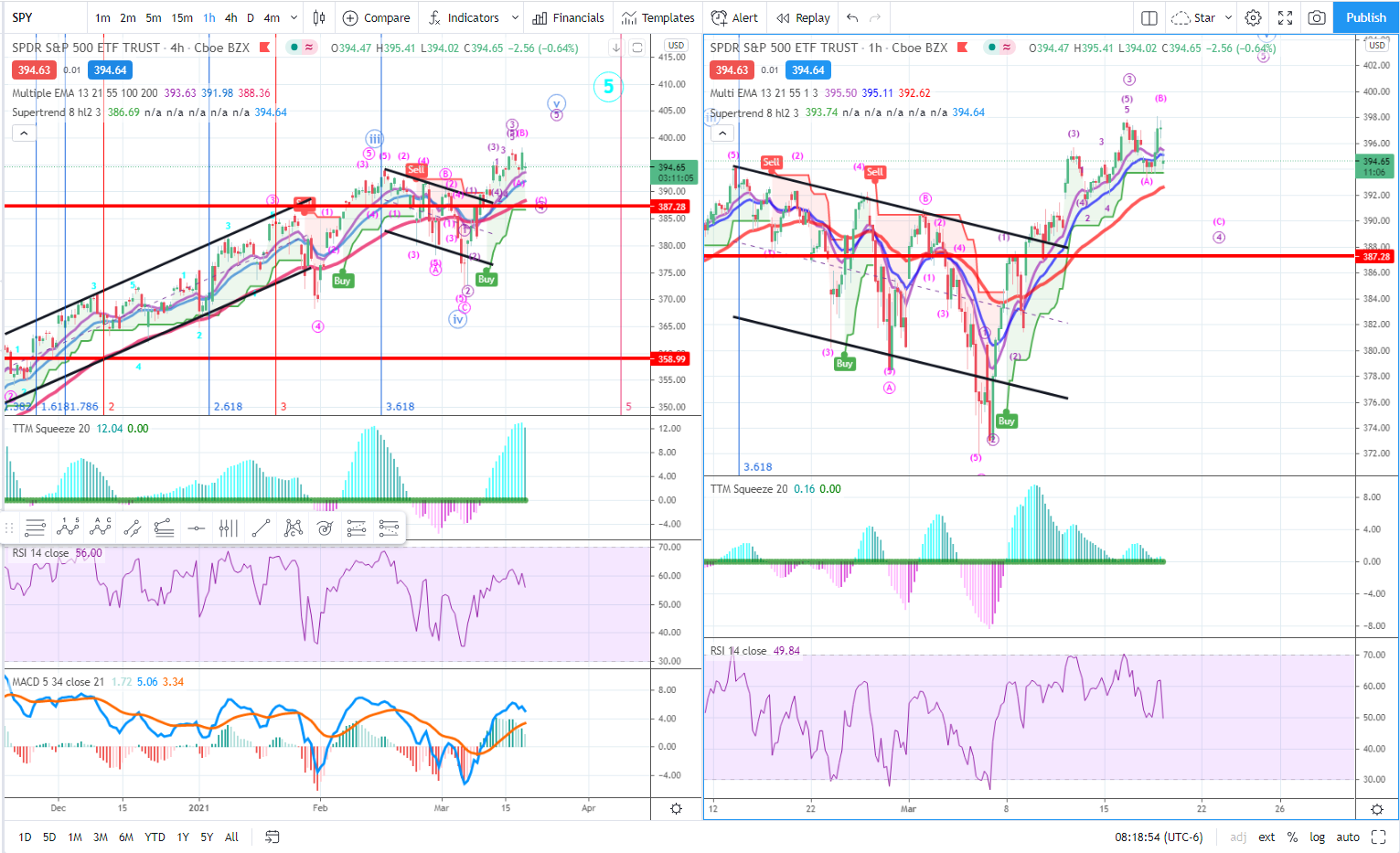Image resolution: width=1400 pixels, height=853 pixels.
Task: Redo the last undone action
Action: tap(875, 17)
